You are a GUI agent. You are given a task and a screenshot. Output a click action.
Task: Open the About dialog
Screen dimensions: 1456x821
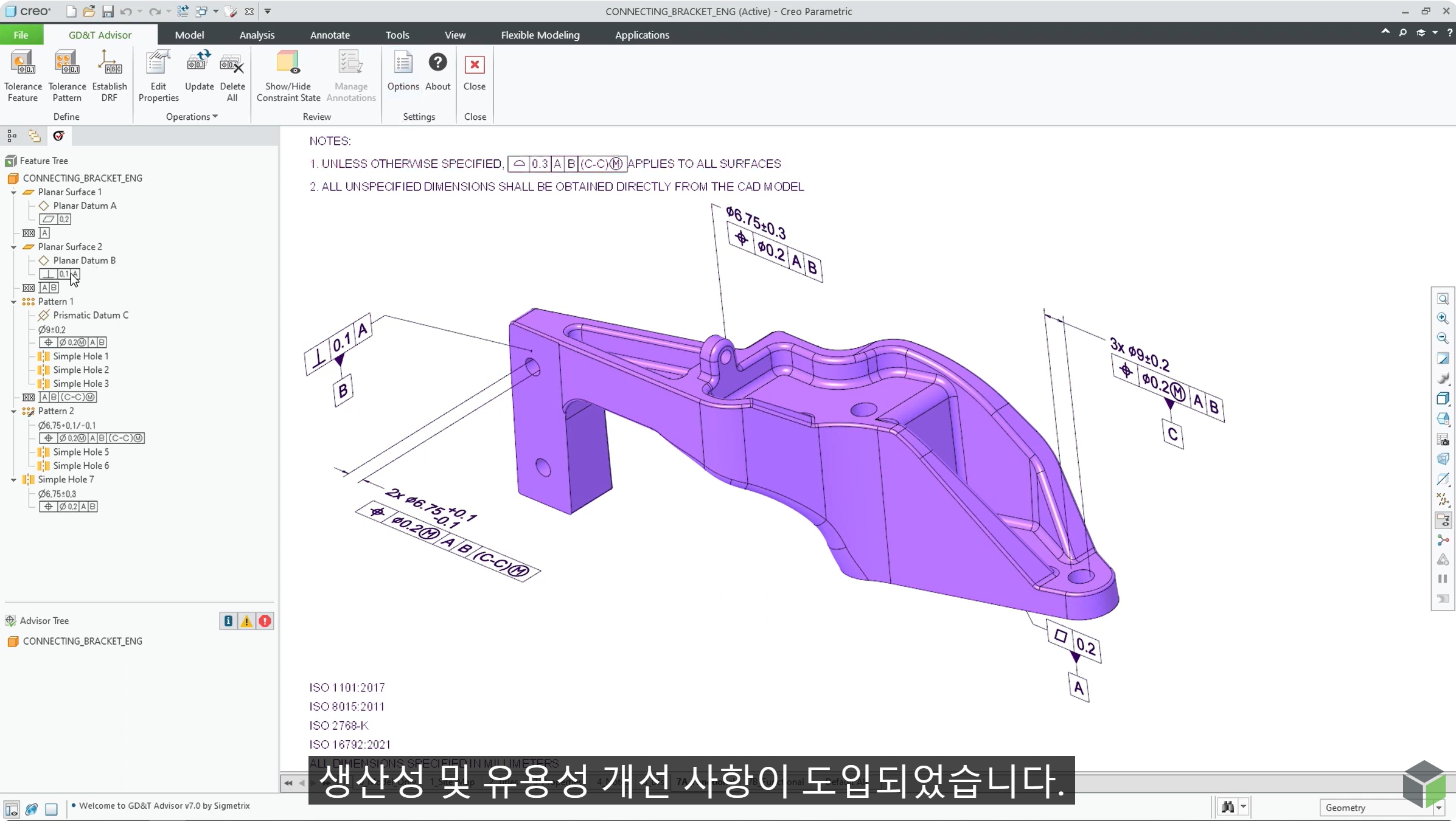(x=437, y=71)
